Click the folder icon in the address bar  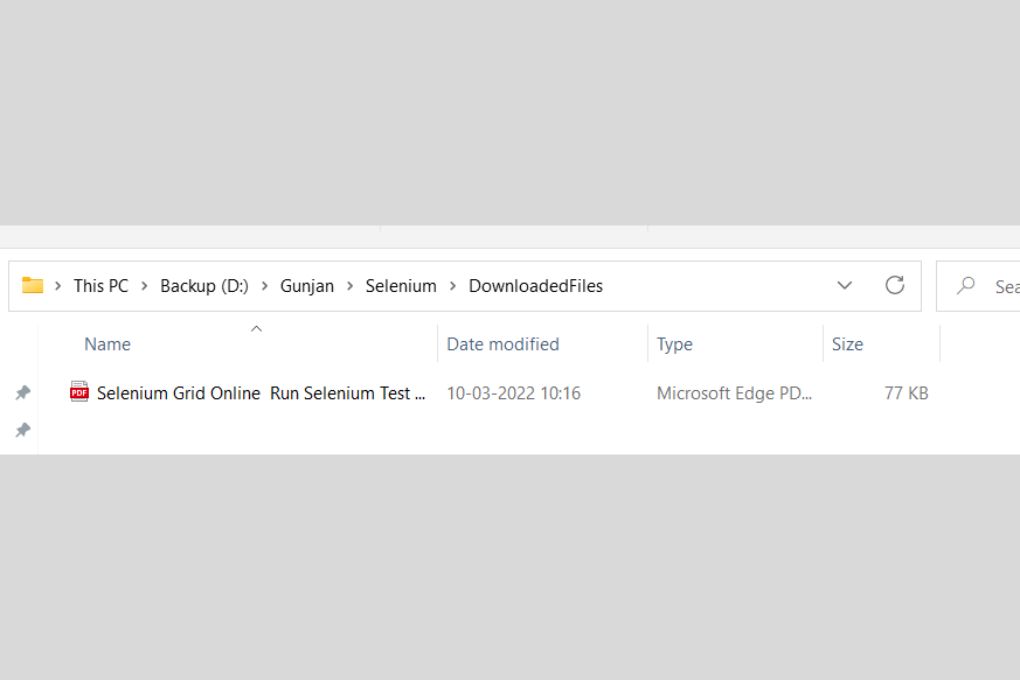tap(33, 286)
